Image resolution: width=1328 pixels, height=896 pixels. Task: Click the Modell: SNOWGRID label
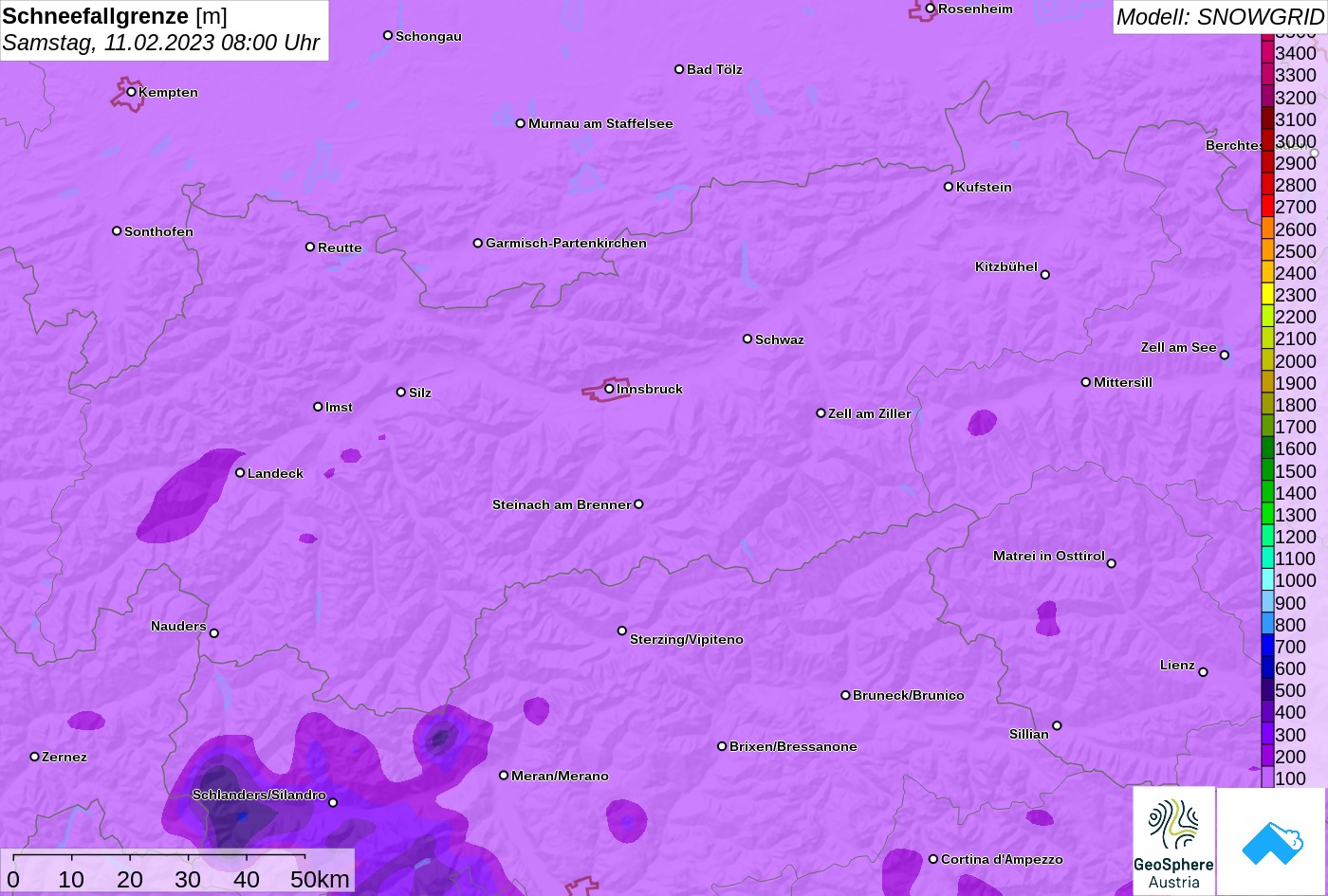click(1220, 16)
